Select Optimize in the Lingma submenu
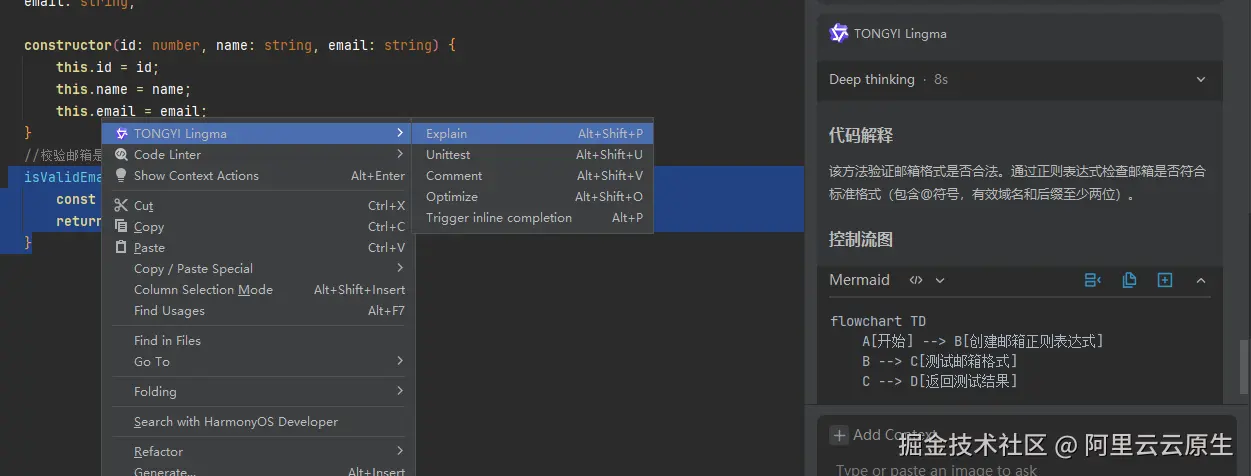 [452, 197]
